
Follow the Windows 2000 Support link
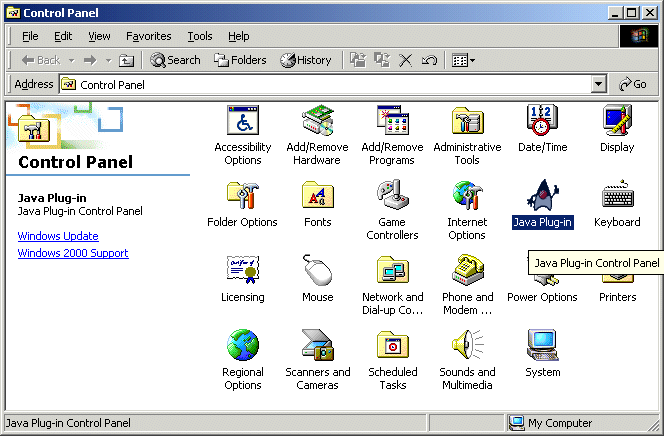tap(73, 253)
